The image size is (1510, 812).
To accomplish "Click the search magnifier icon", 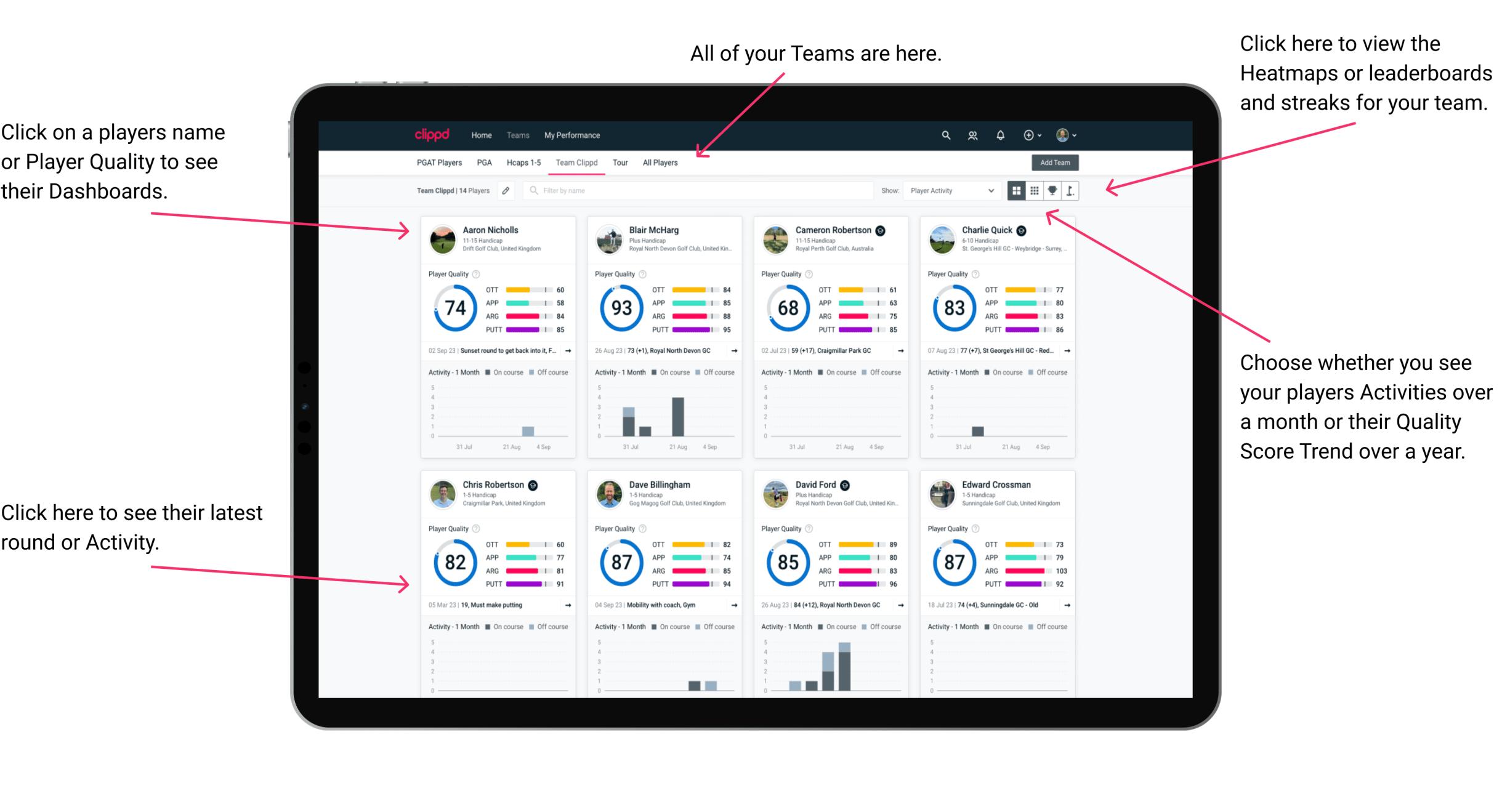I will coord(945,134).
